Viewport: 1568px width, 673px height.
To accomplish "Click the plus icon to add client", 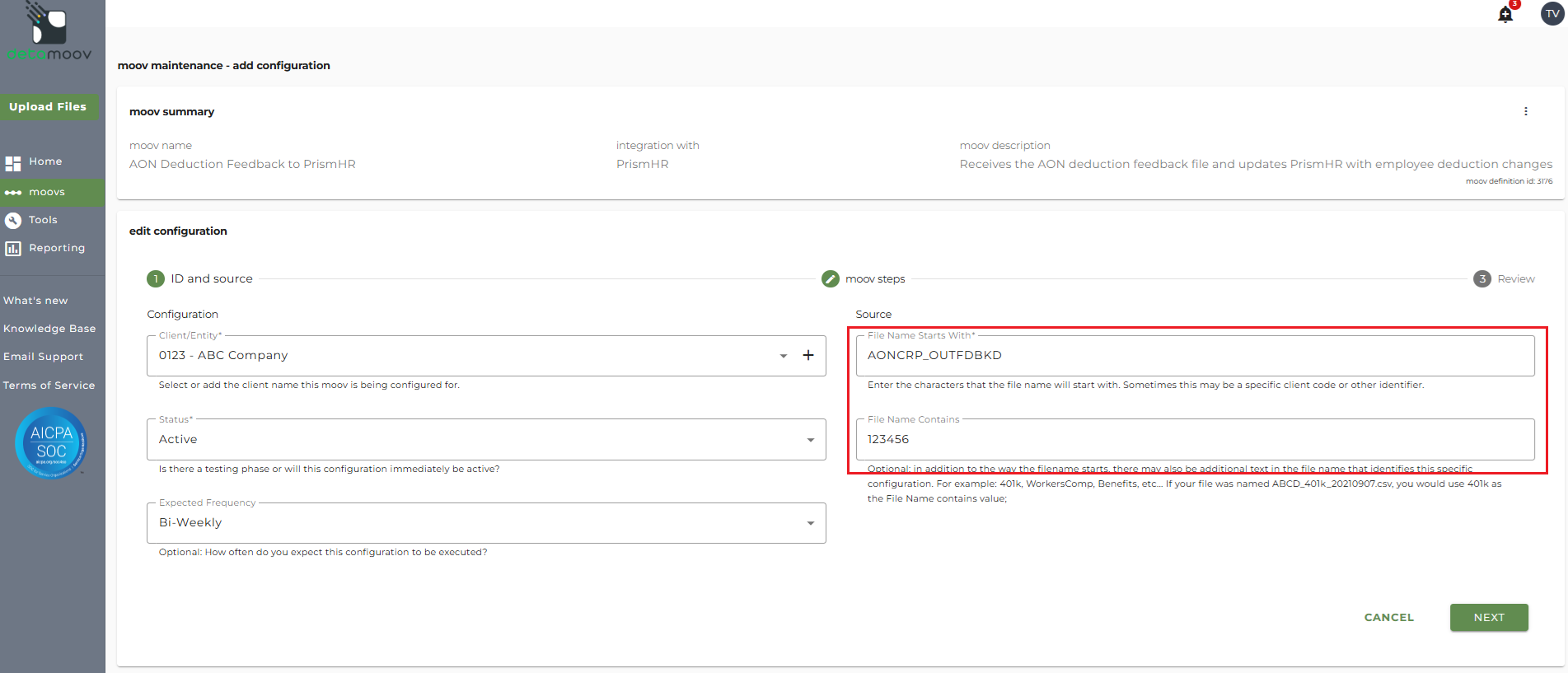I will [x=808, y=355].
